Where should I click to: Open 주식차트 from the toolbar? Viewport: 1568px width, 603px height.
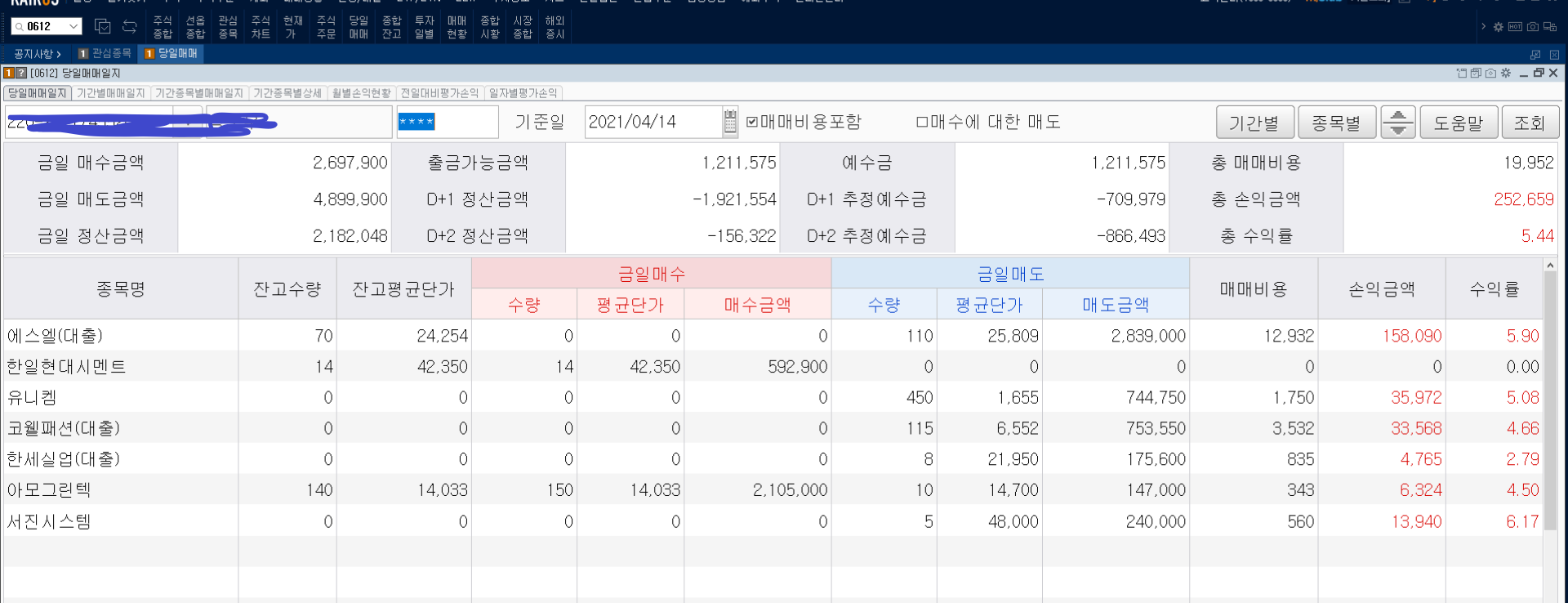tap(261, 27)
